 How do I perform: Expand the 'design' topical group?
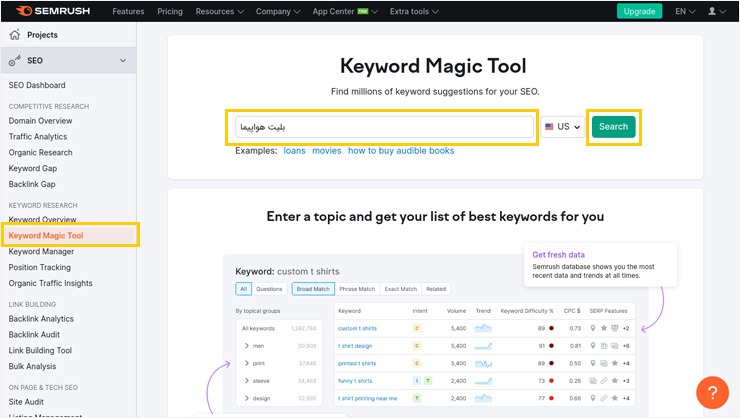tap(247, 398)
